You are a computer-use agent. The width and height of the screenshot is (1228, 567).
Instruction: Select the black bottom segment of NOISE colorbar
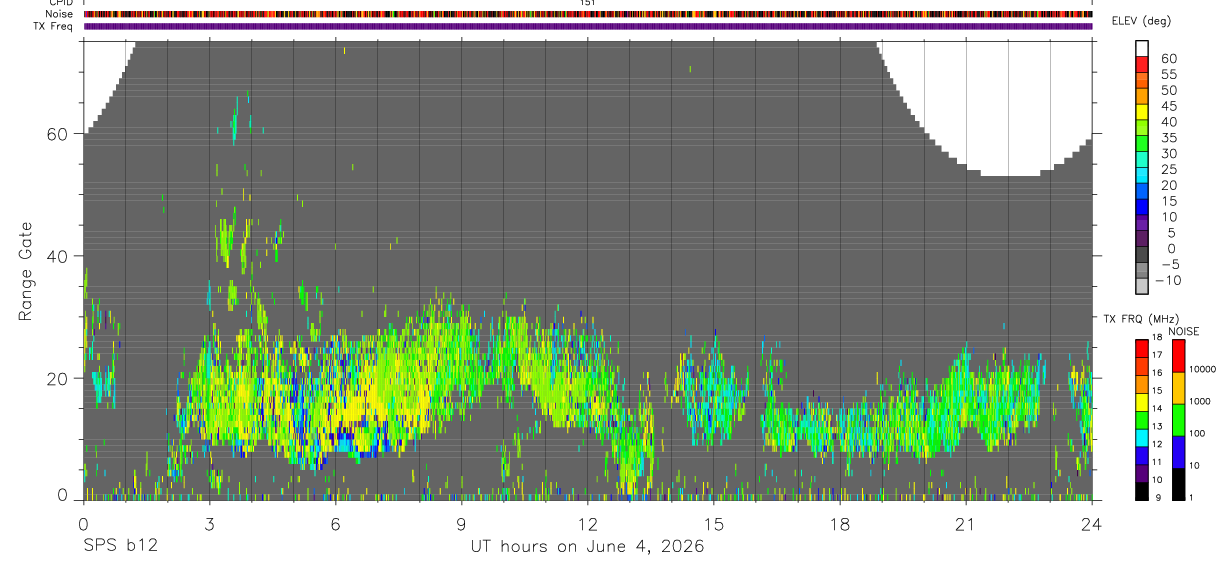[1177, 484]
